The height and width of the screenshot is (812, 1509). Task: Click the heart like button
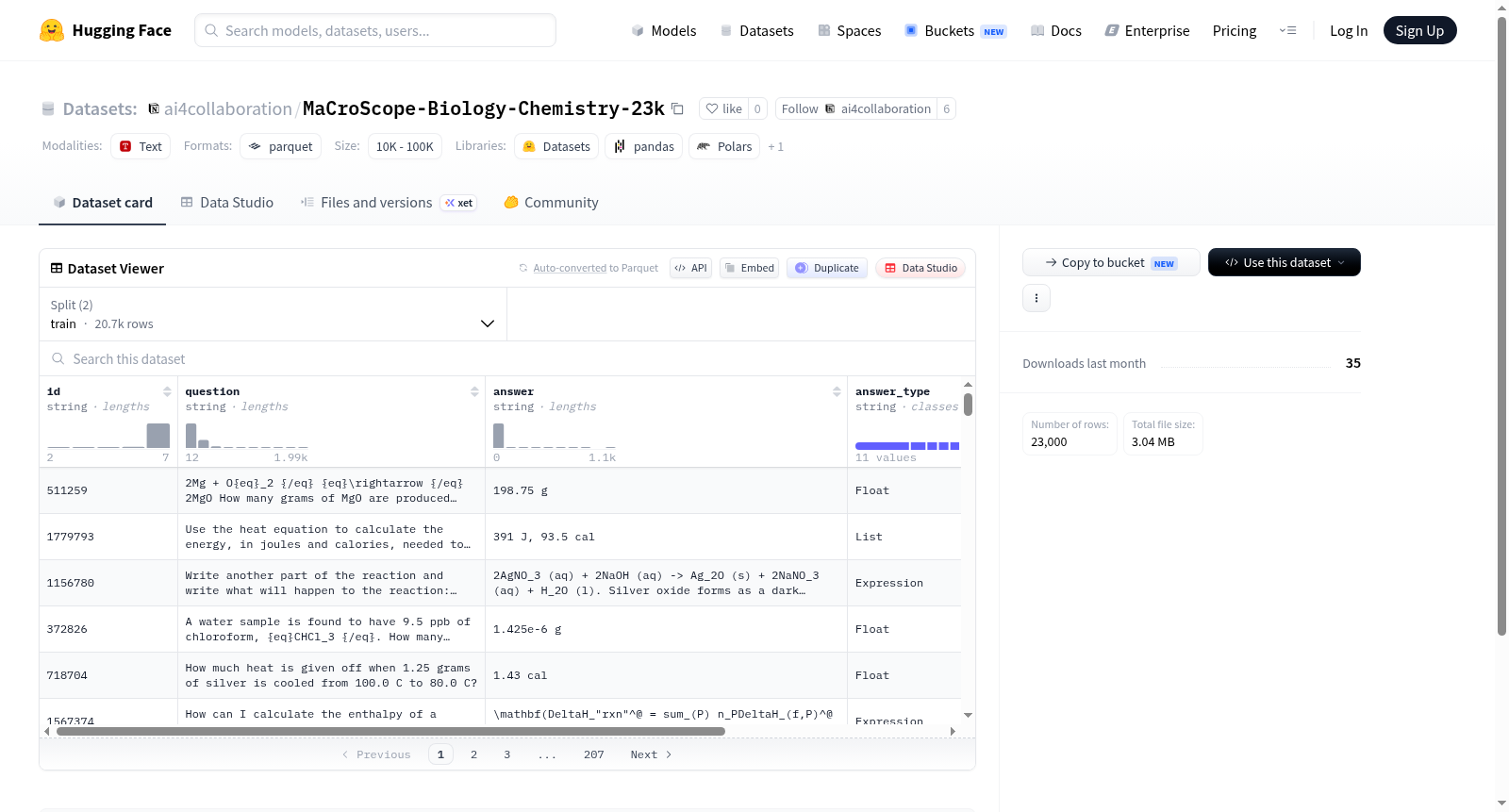pos(723,108)
